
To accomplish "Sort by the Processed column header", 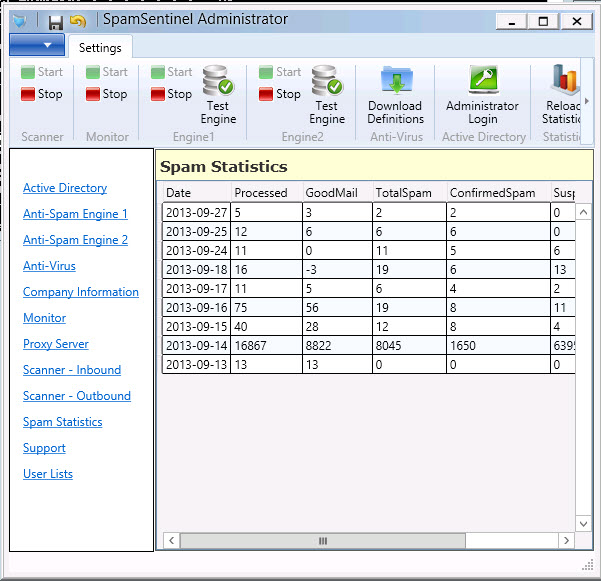I will click(x=267, y=192).
